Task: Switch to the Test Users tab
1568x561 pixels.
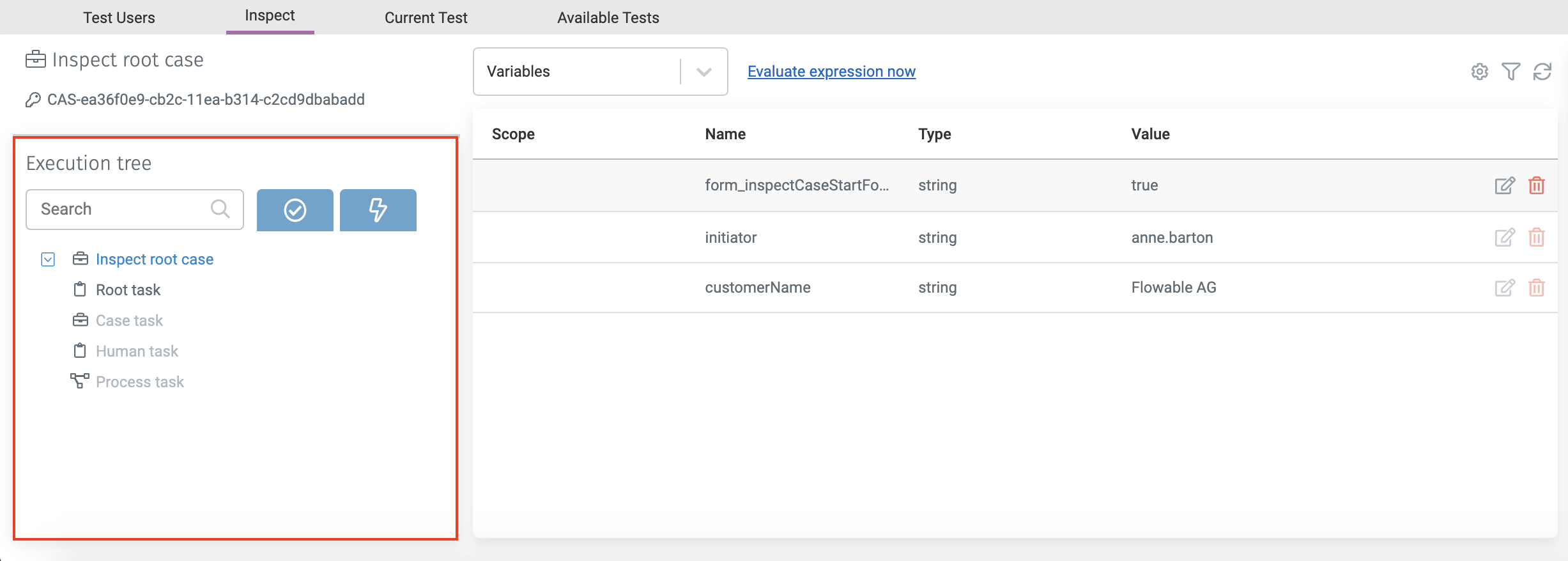Action: (119, 18)
